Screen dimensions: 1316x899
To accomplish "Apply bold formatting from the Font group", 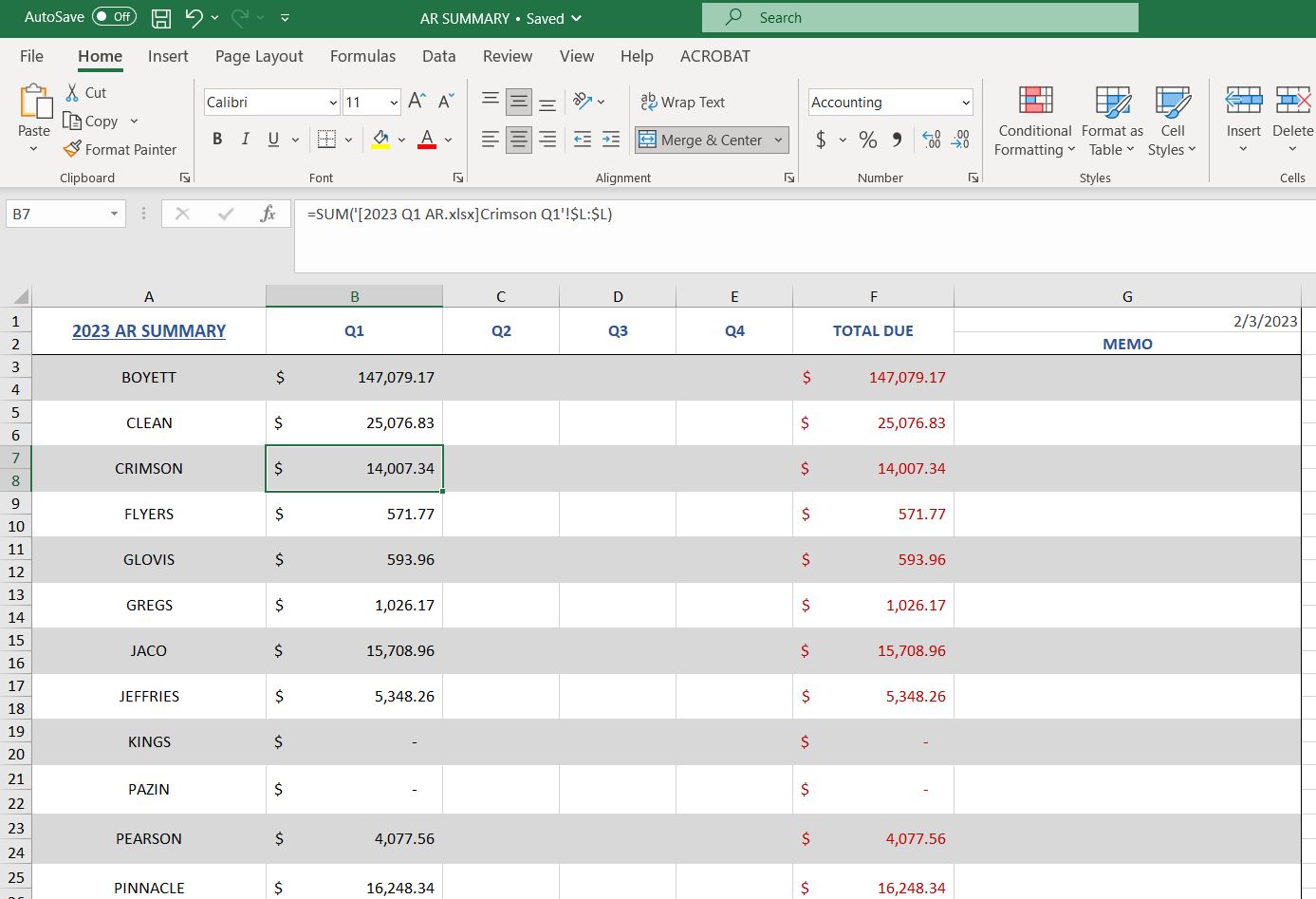I will pos(216,139).
